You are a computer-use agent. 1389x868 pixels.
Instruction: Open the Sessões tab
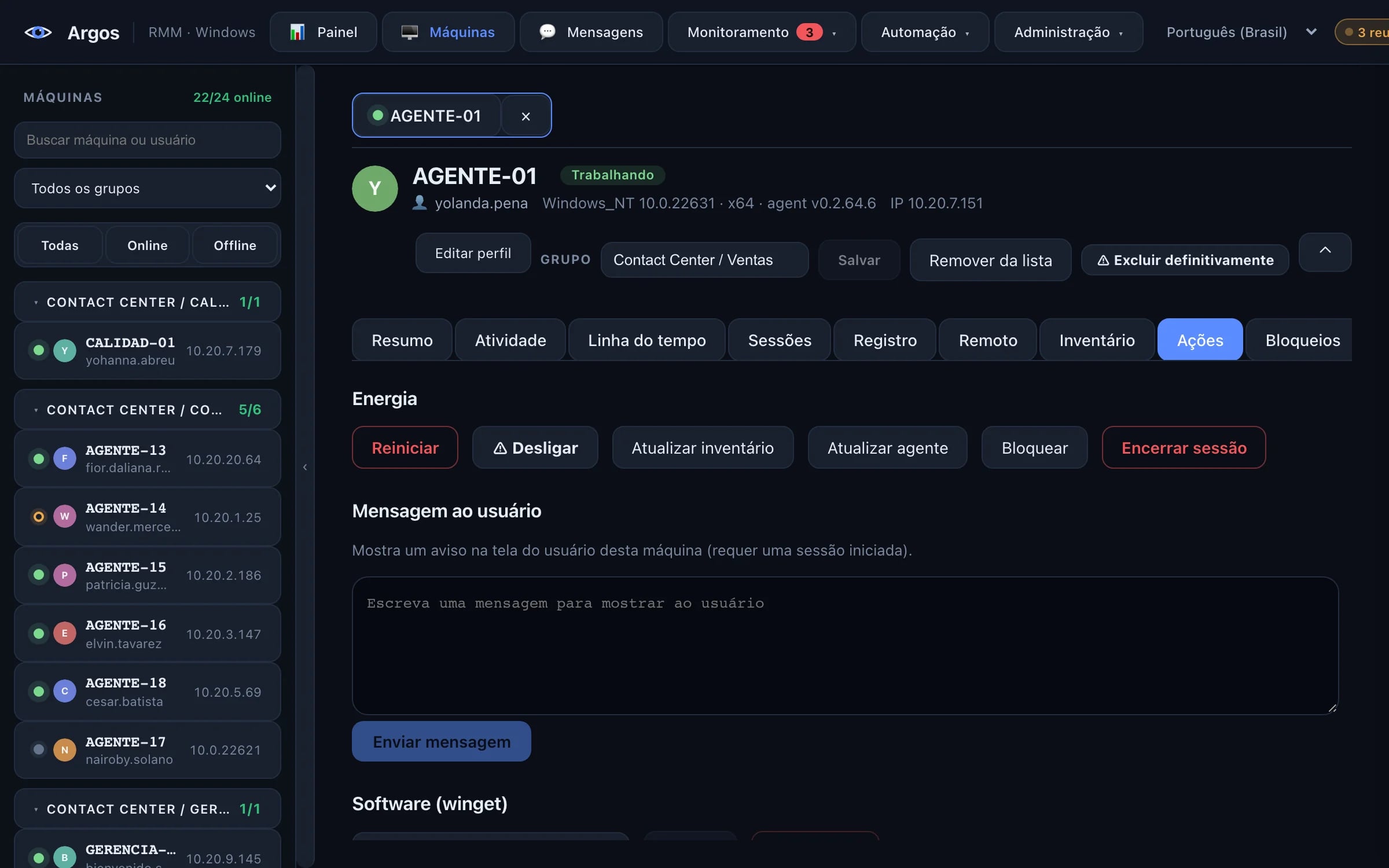click(x=780, y=340)
